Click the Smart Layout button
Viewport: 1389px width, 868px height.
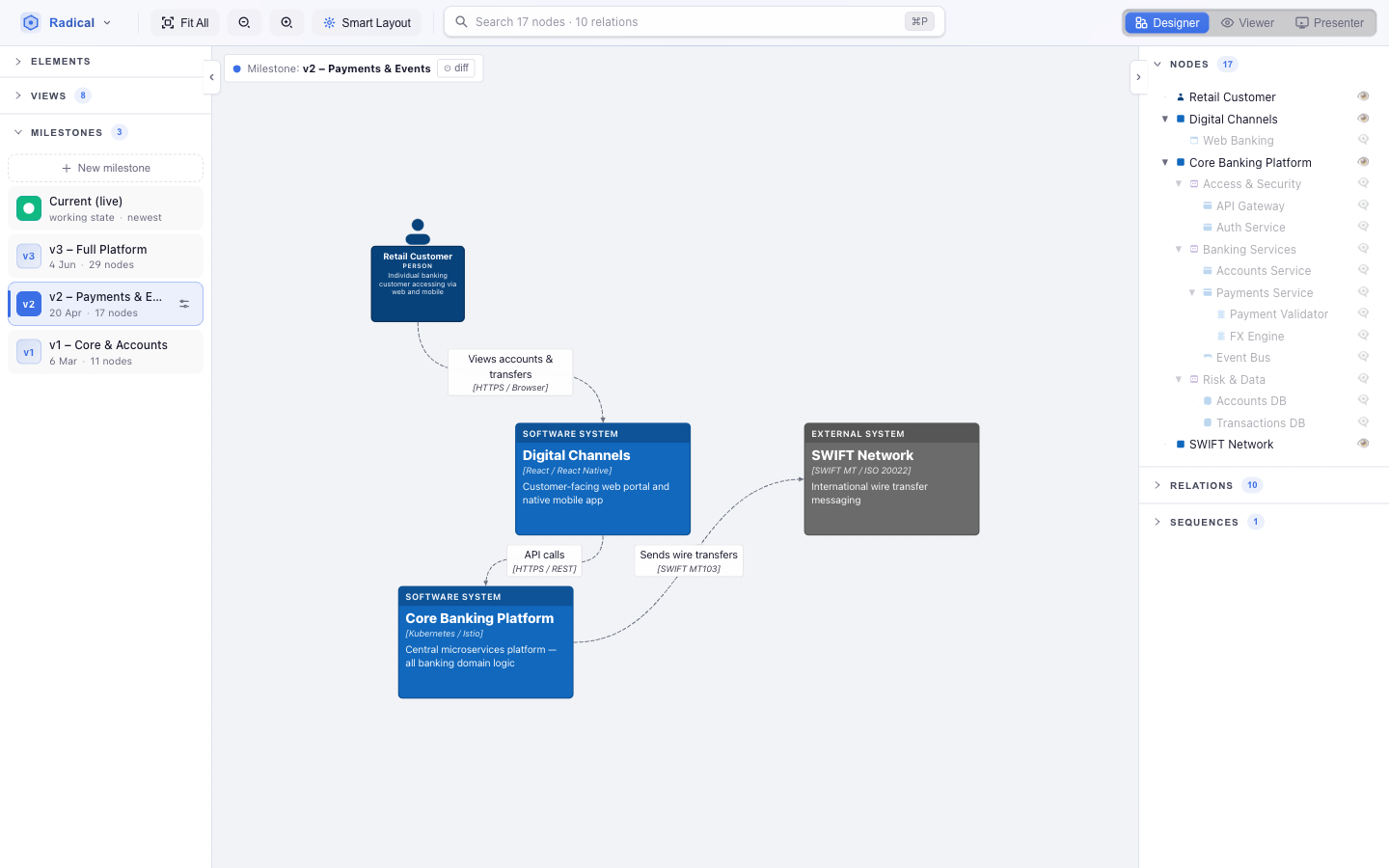(367, 22)
